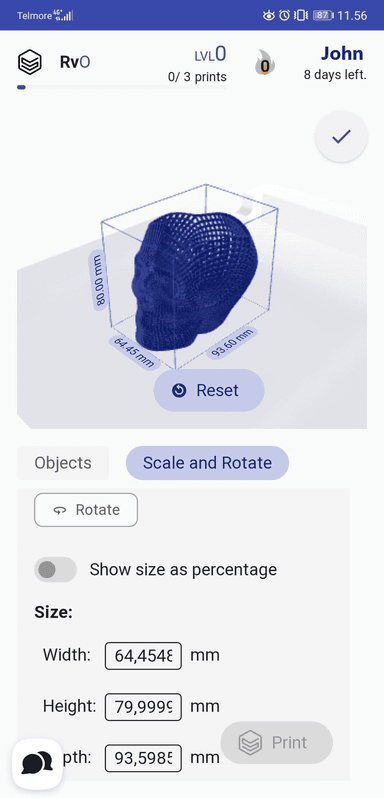Toggle Show size as percentage switch

pos(55,569)
